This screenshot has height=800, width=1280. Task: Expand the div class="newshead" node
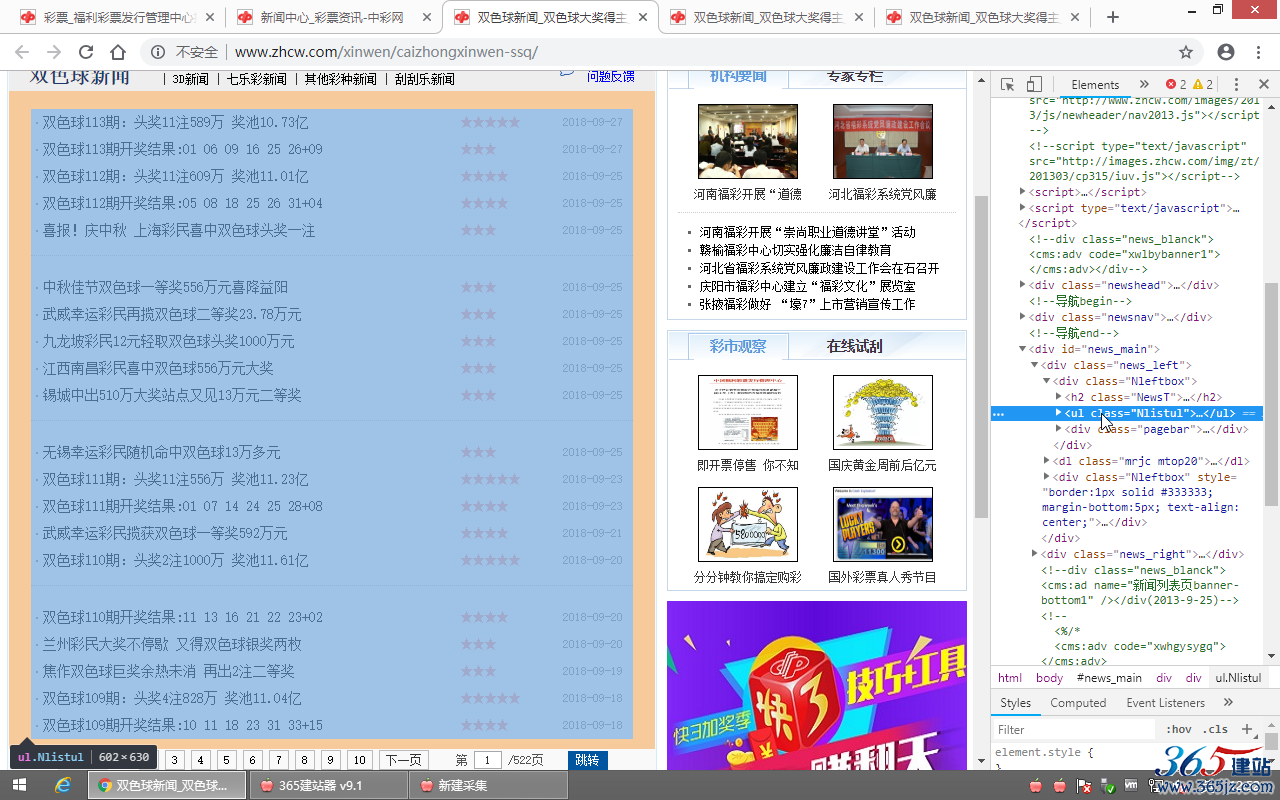tap(1023, 285)
